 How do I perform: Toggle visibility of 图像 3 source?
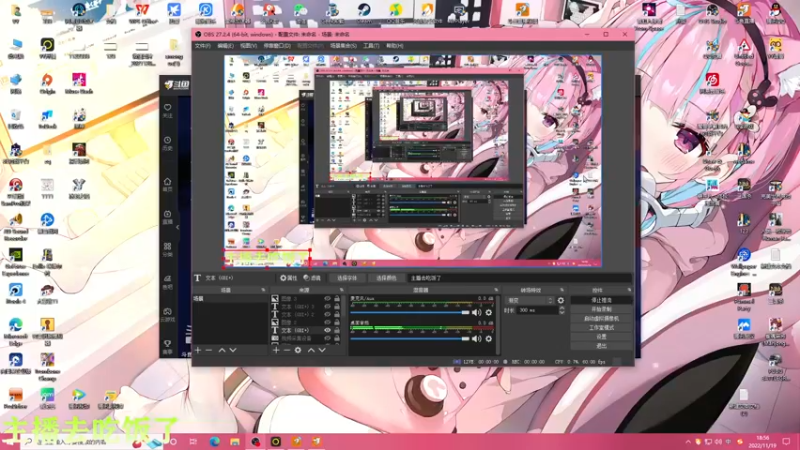(x=328, y=298)
